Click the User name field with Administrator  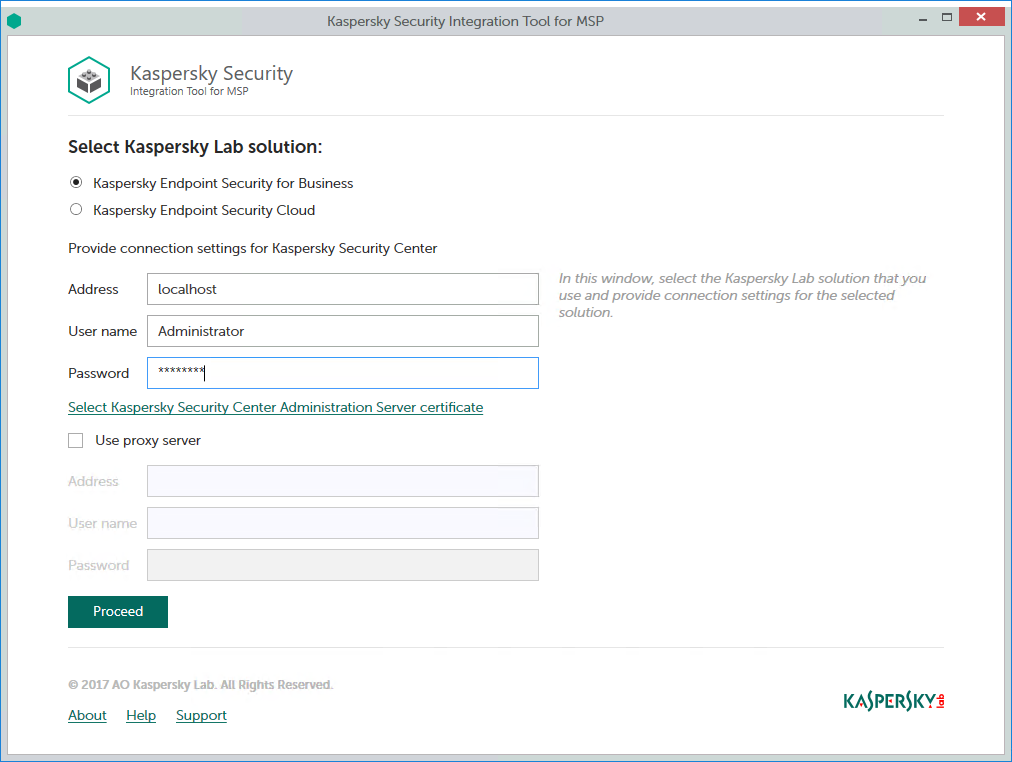(x=343, y=331)
